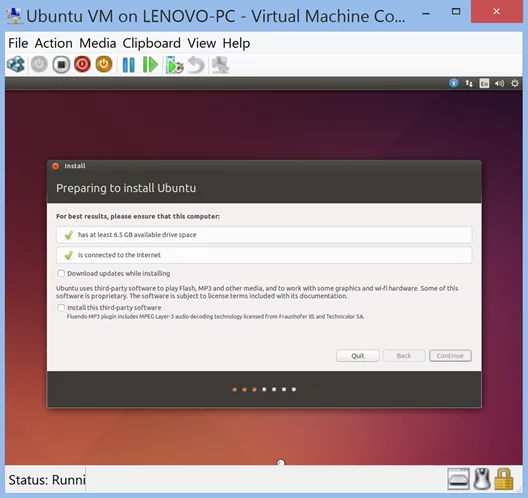Click the Fluendo MP3 plugin license note

215,317
